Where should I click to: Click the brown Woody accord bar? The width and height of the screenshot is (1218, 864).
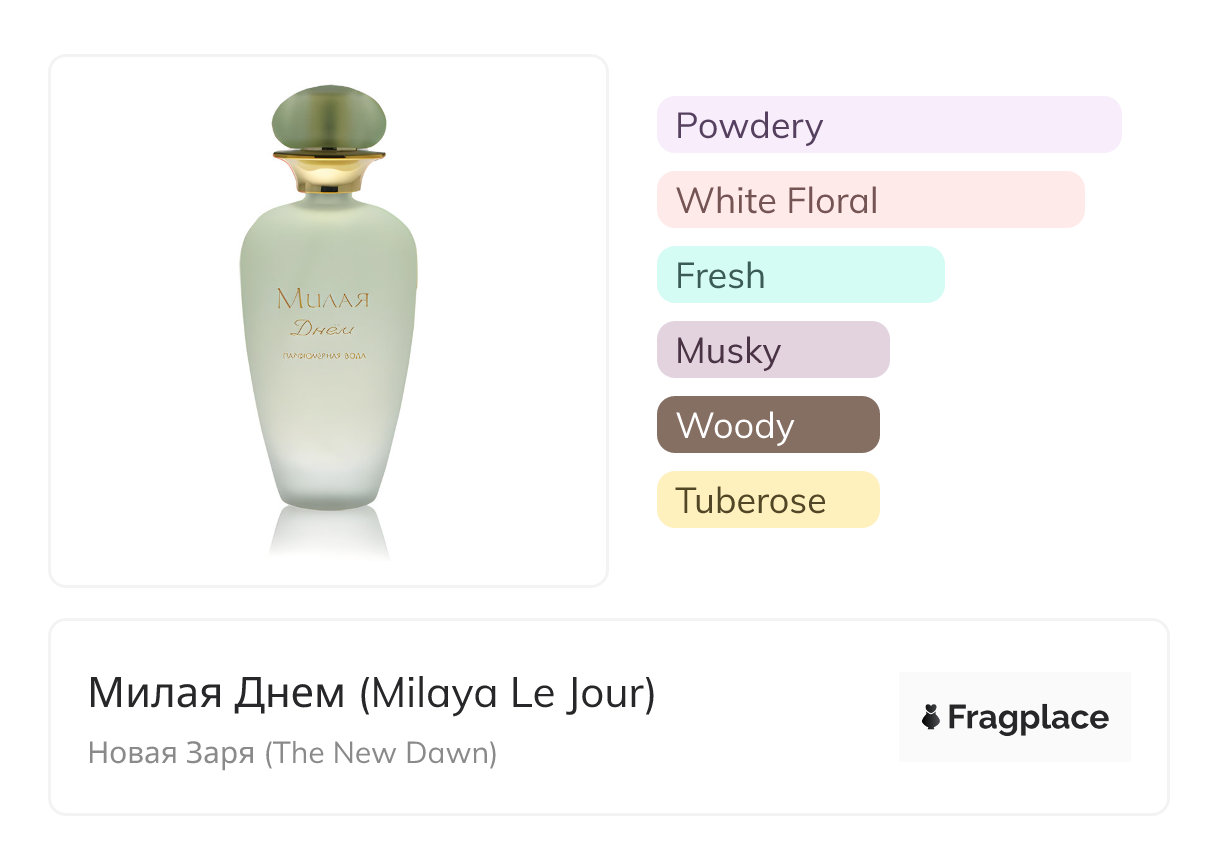767,425
